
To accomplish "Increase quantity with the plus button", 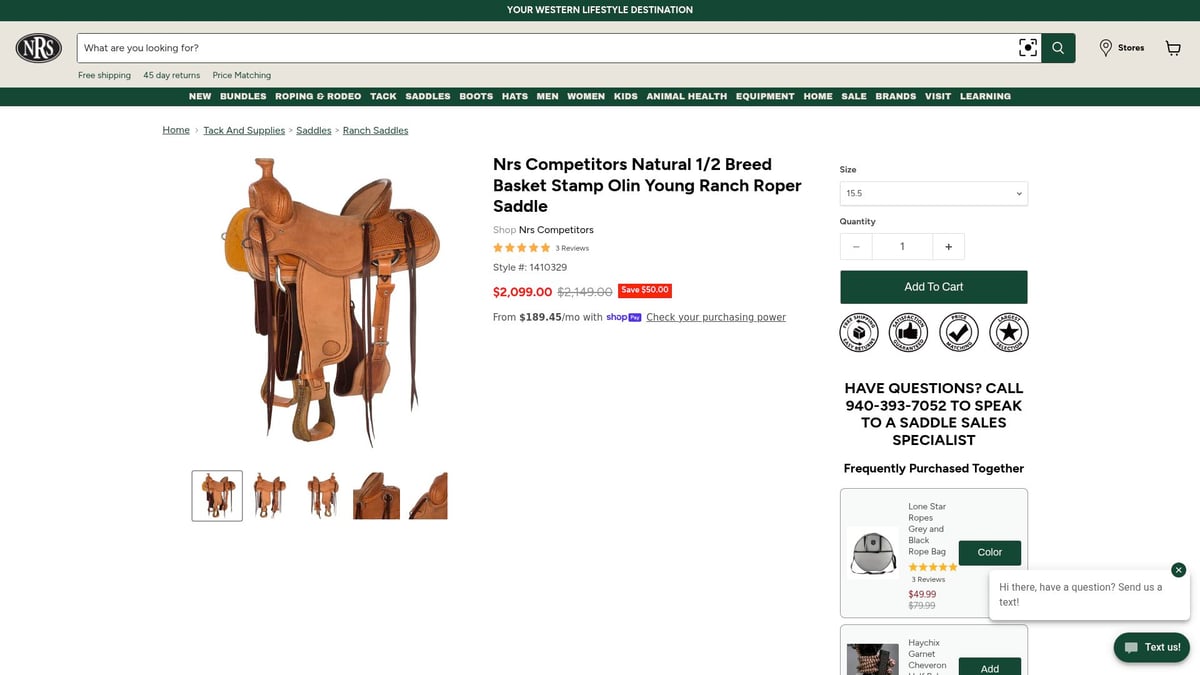I will click(x=948, y=247).
